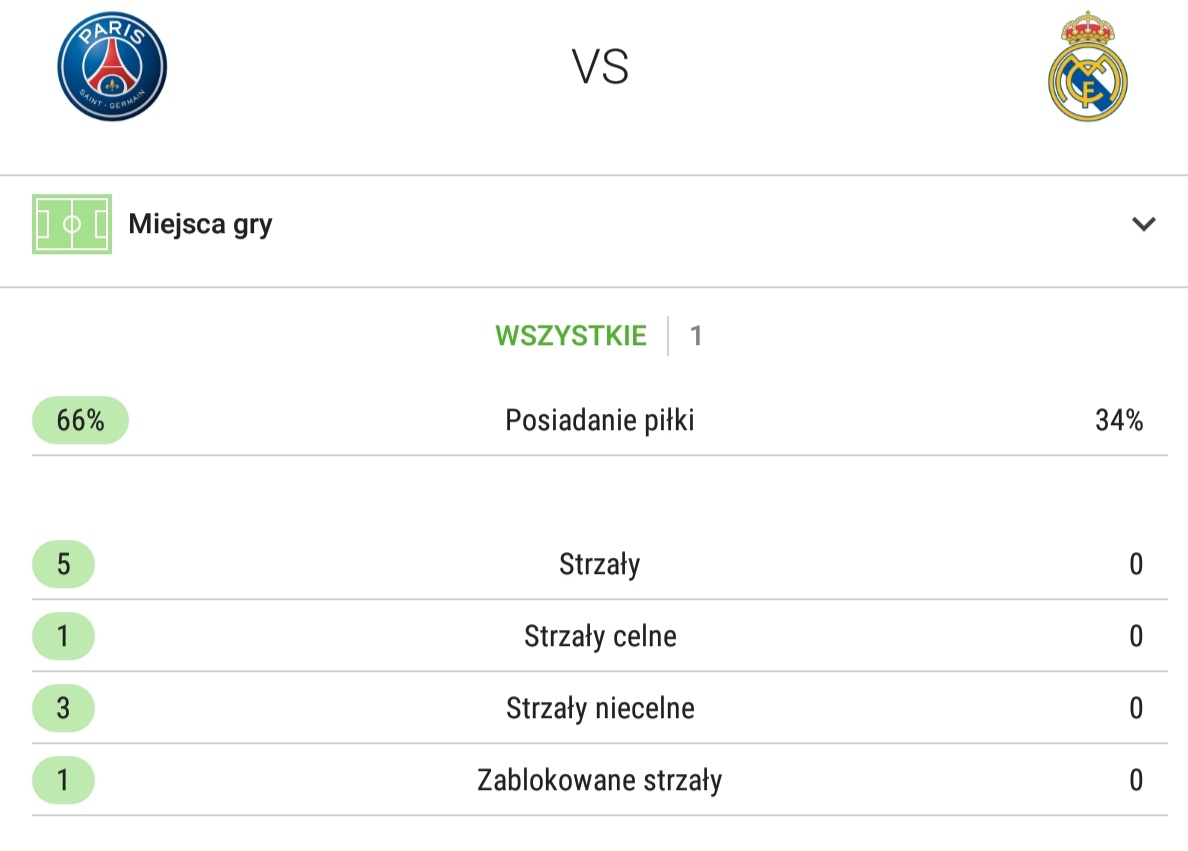The height and width of the screenshot is (851, 1188).
Task: Click the Strzały celne label
Action: 600,636
